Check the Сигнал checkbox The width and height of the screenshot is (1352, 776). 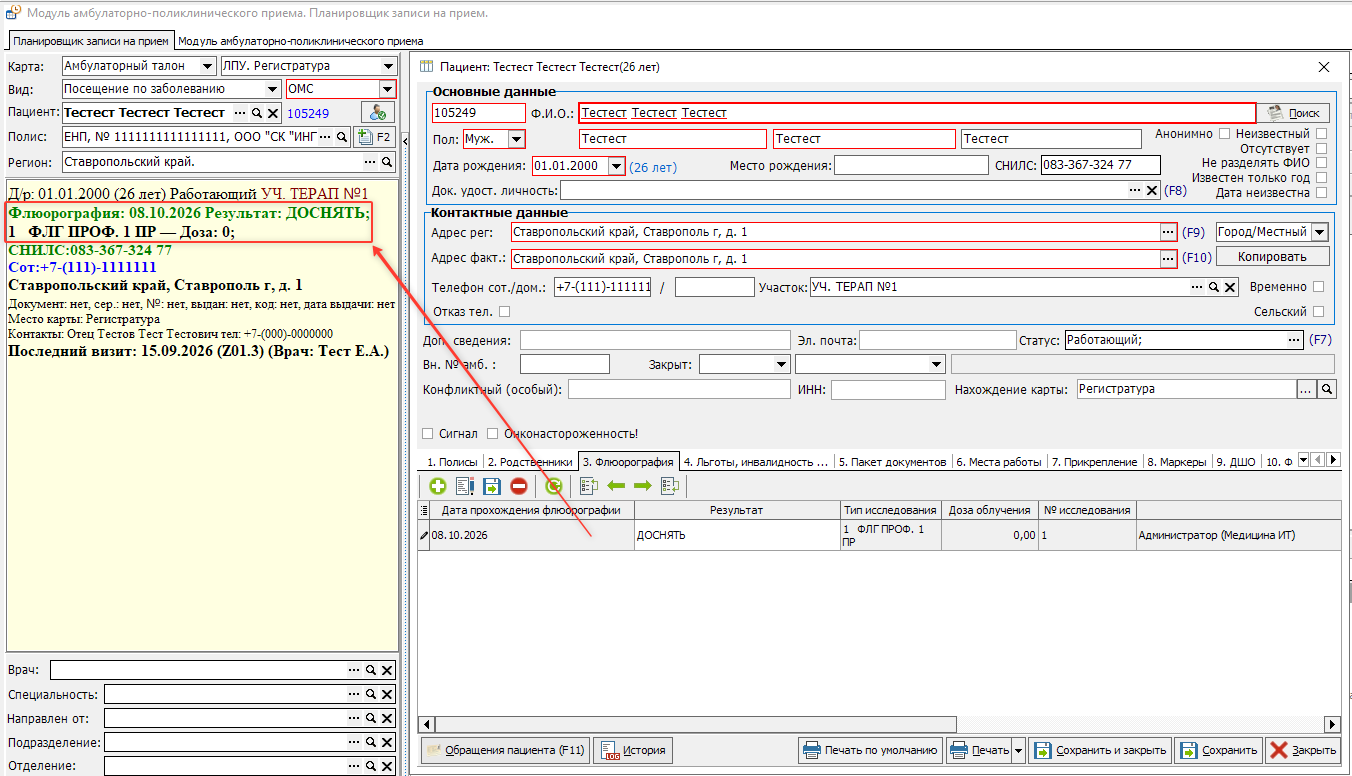tap(428, 433)
